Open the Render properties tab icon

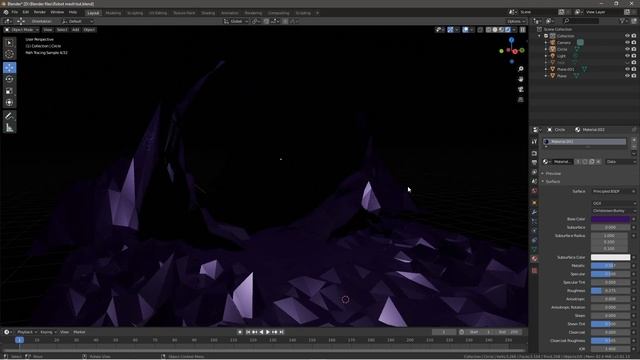(534, 153)
